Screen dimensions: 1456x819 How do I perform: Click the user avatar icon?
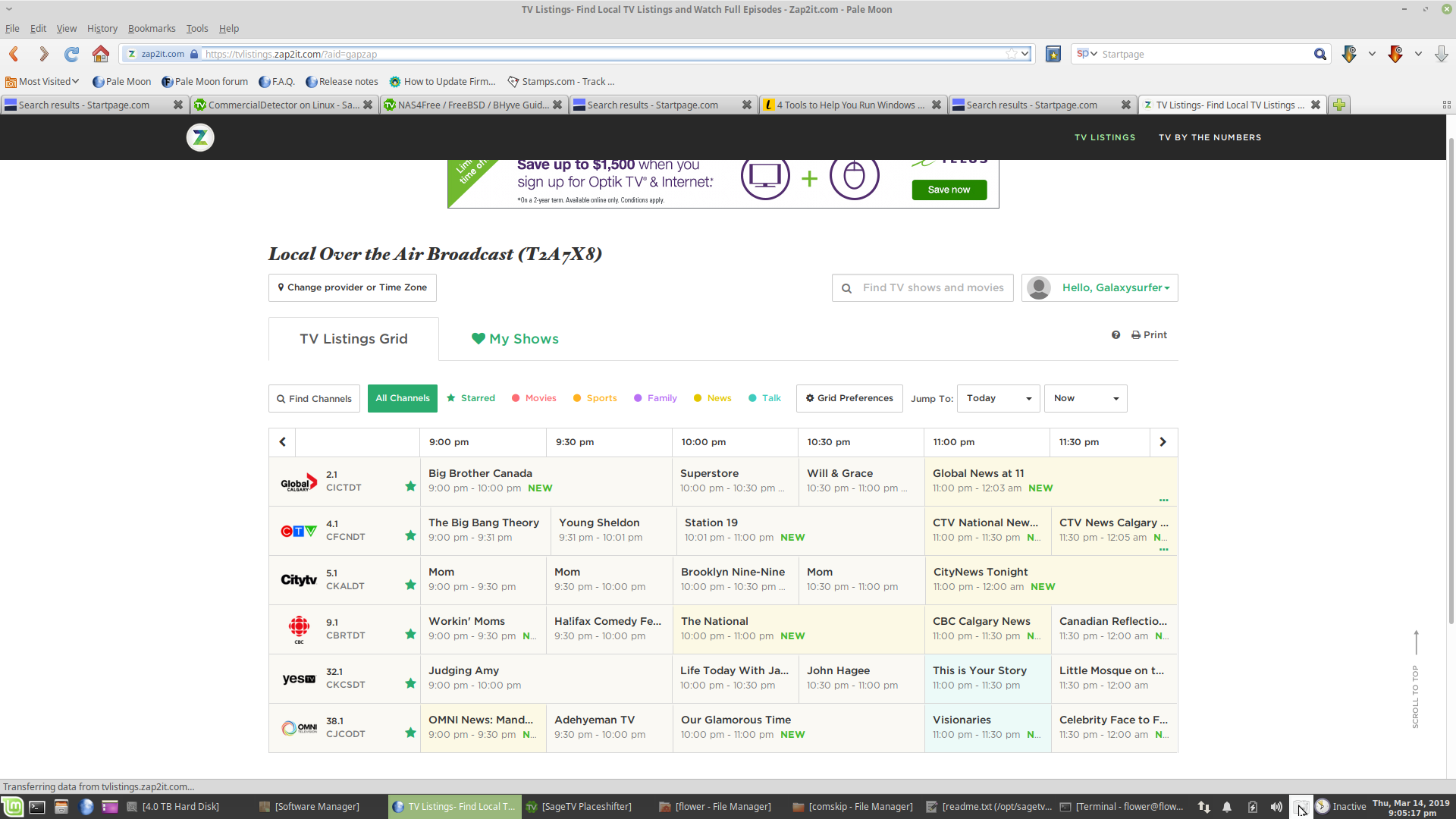point(1039,287)
